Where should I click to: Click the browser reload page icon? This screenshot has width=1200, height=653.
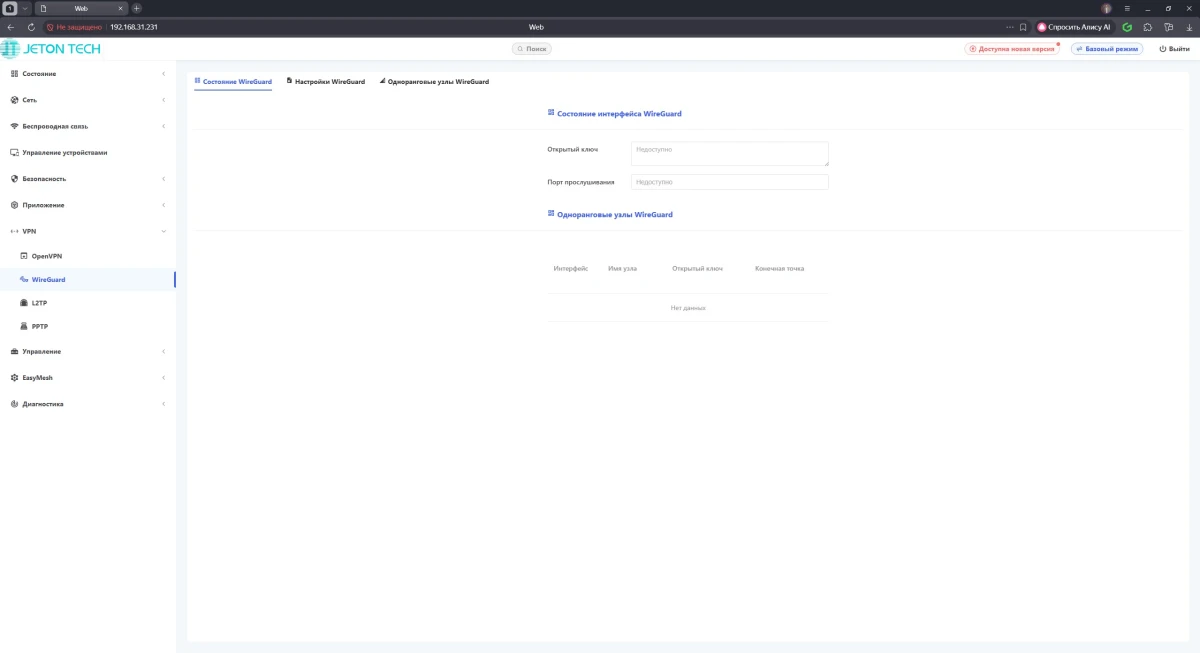31,27
